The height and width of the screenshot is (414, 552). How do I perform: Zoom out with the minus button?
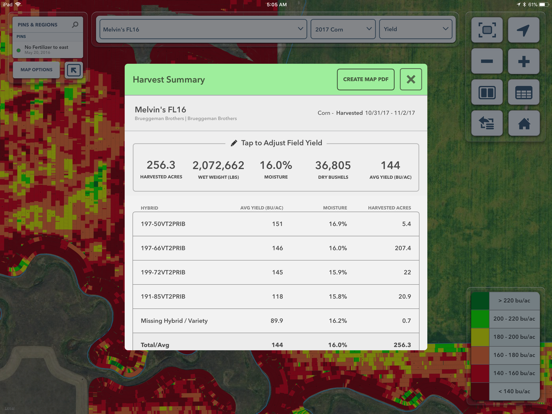[x=487, y=61]
